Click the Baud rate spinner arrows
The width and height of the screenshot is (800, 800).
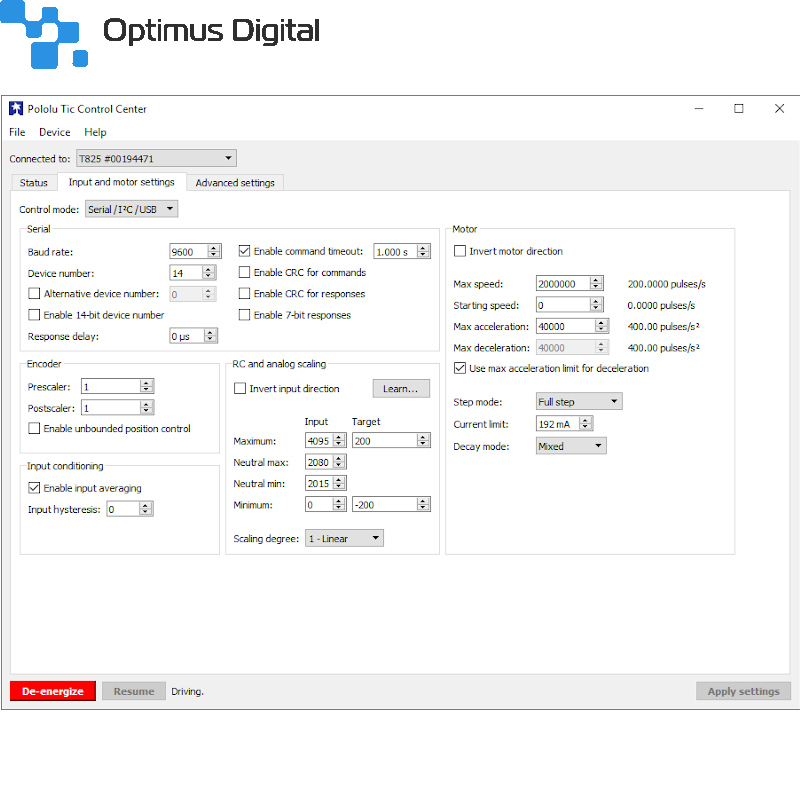click(214, 252)
